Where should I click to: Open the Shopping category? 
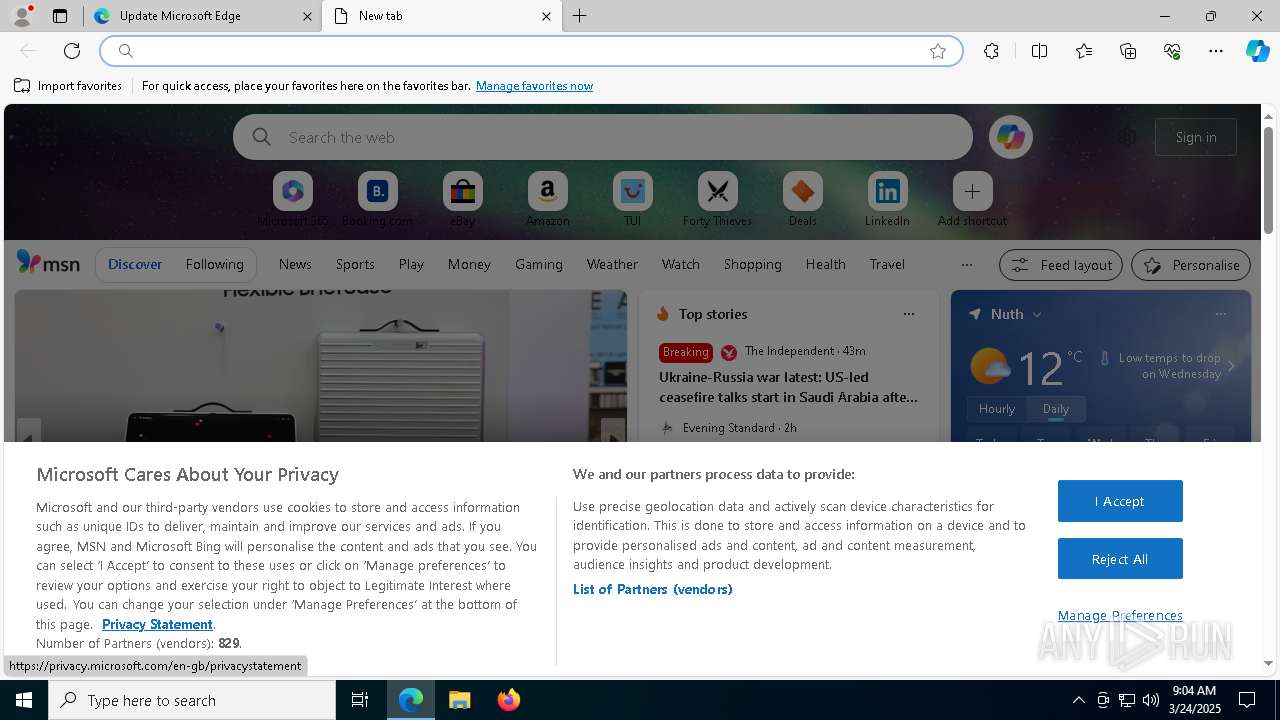tap(752, 264)
